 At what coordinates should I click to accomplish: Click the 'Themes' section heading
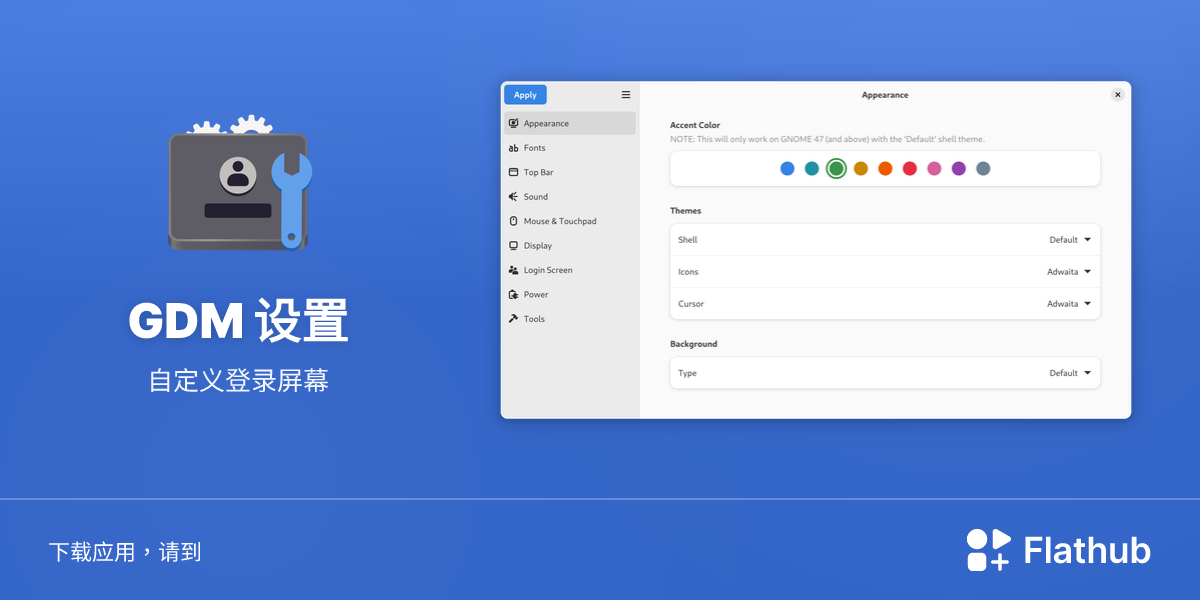[x=686, y=211]
